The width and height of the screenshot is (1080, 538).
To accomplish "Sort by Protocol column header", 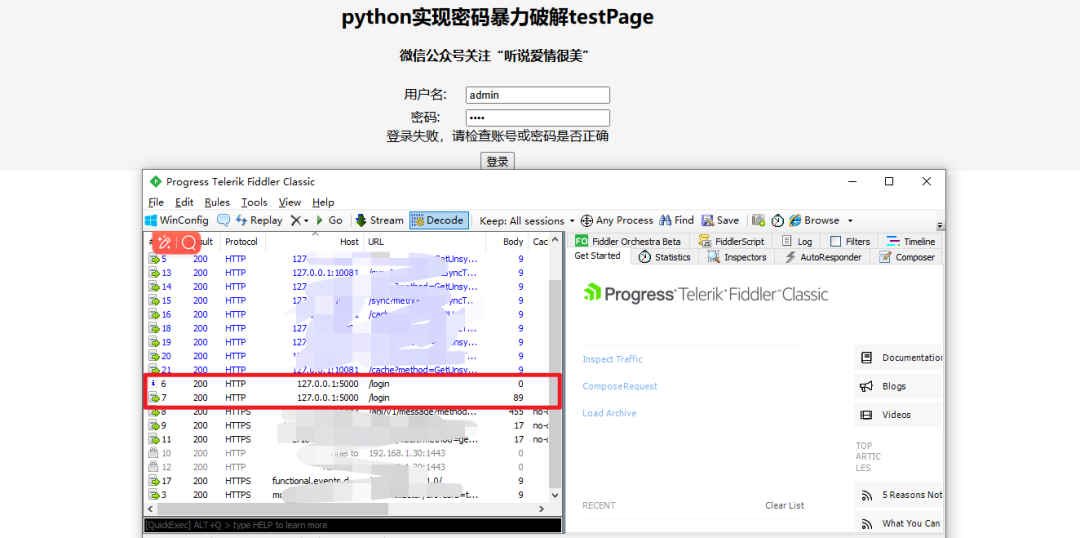I will tap(242, 242).
